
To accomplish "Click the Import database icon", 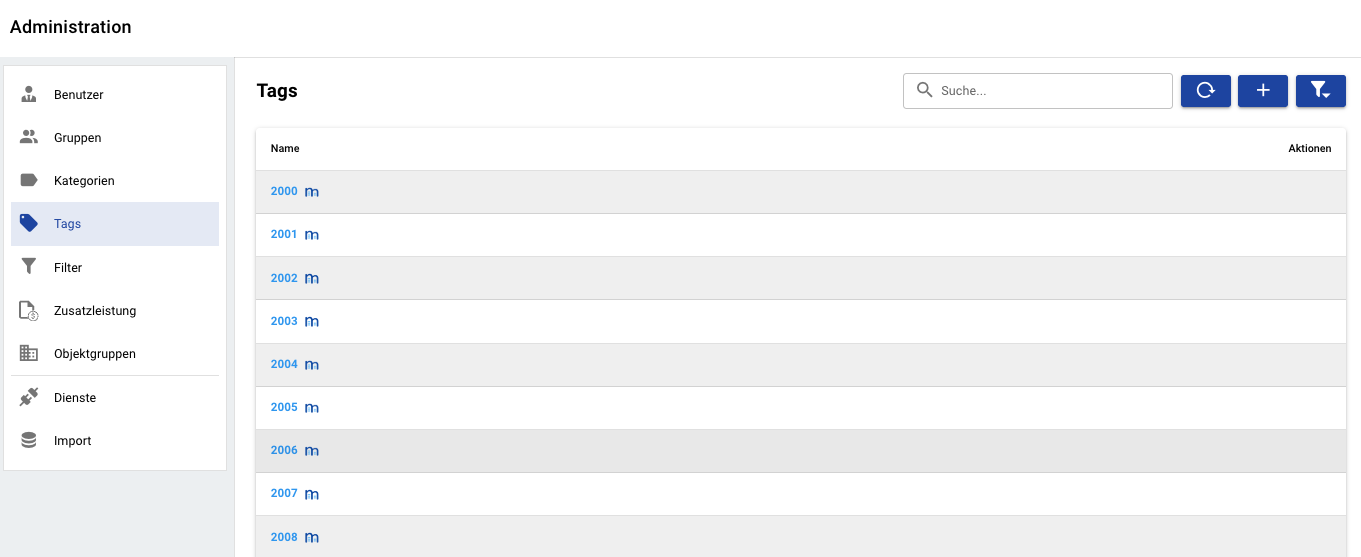I will pyautogui.click(x=29, y=441).
